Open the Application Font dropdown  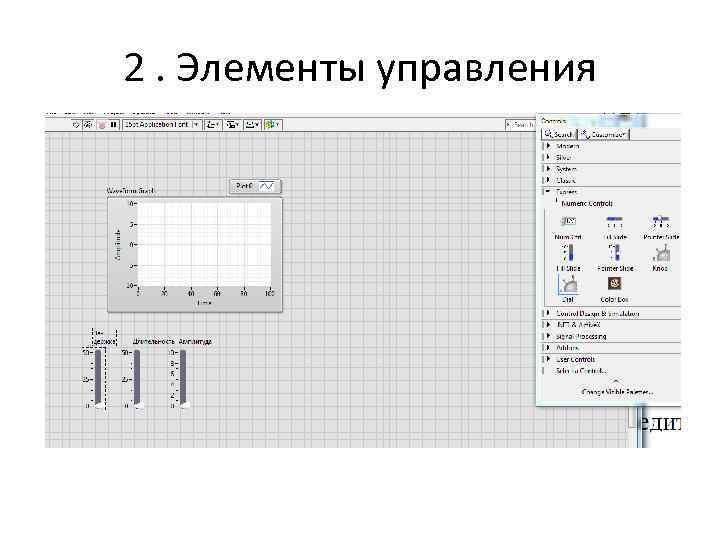(162, 124)
